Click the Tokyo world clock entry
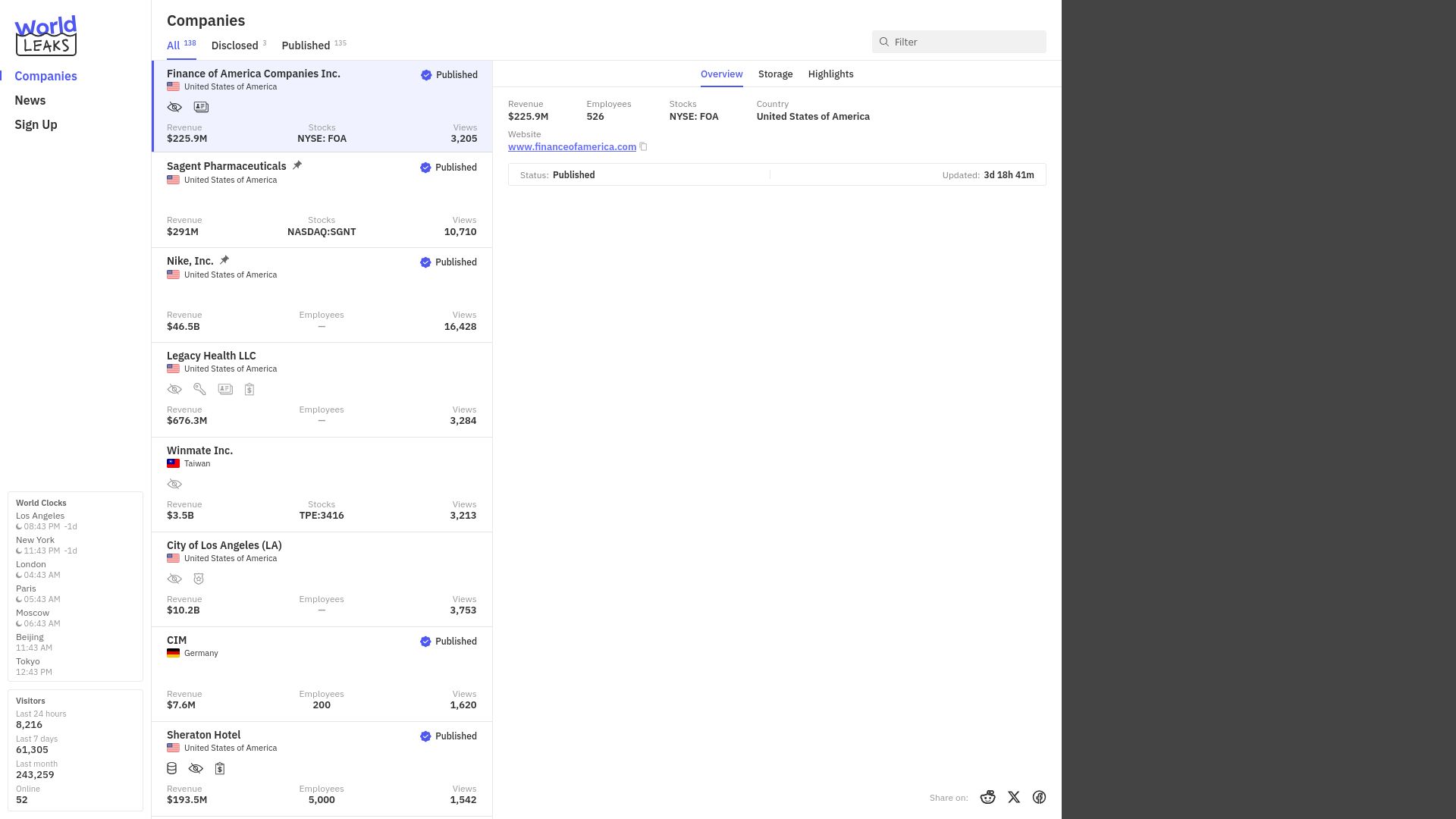The height and width of the screenshot is (819, 1456). [x=34, y=667]
